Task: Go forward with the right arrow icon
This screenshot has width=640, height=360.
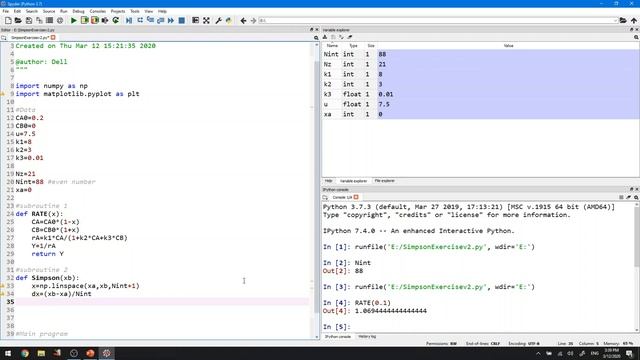Action: (253, 20)
